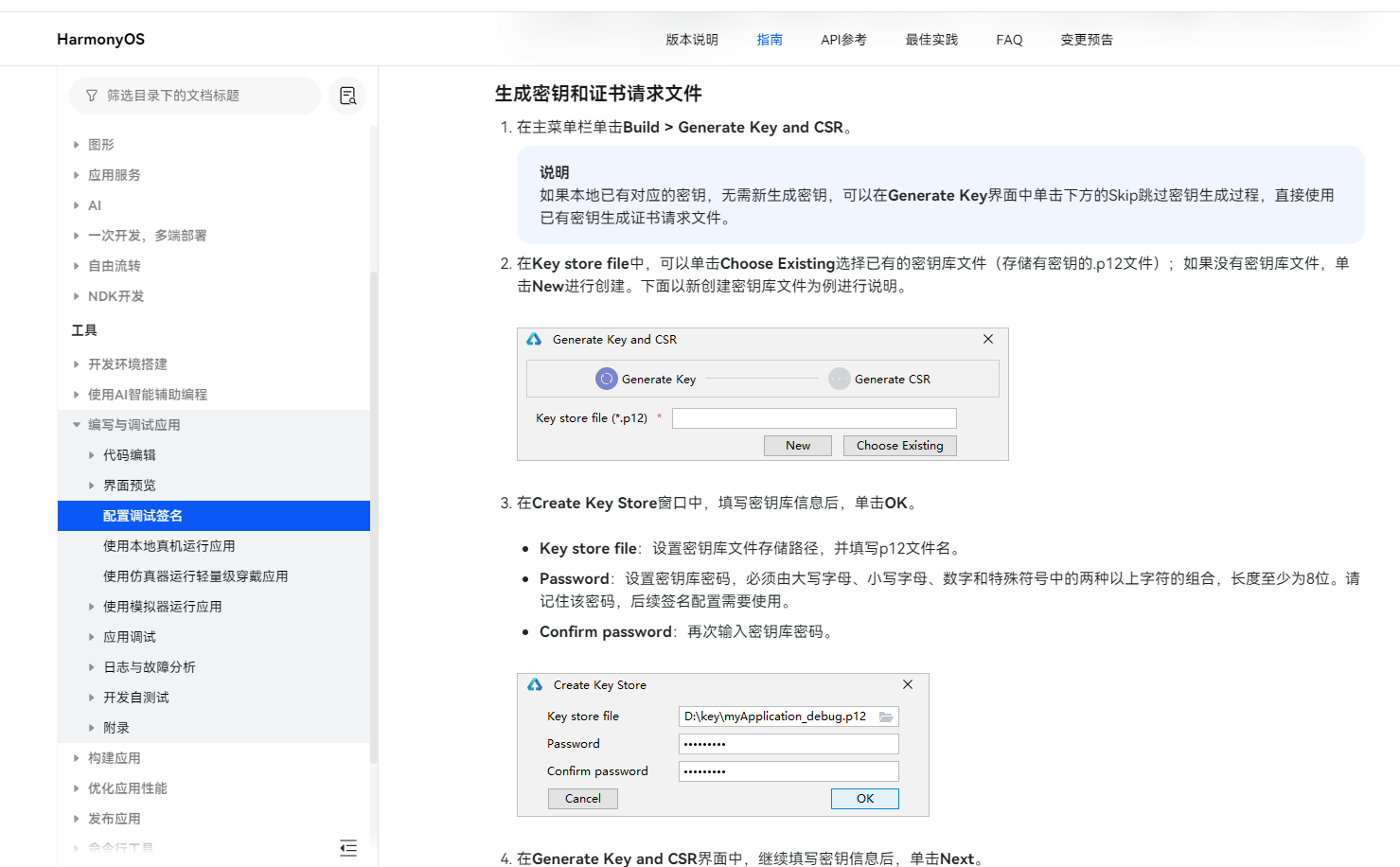Click the New button
The image size is (1400, 867).
[798, 446]
